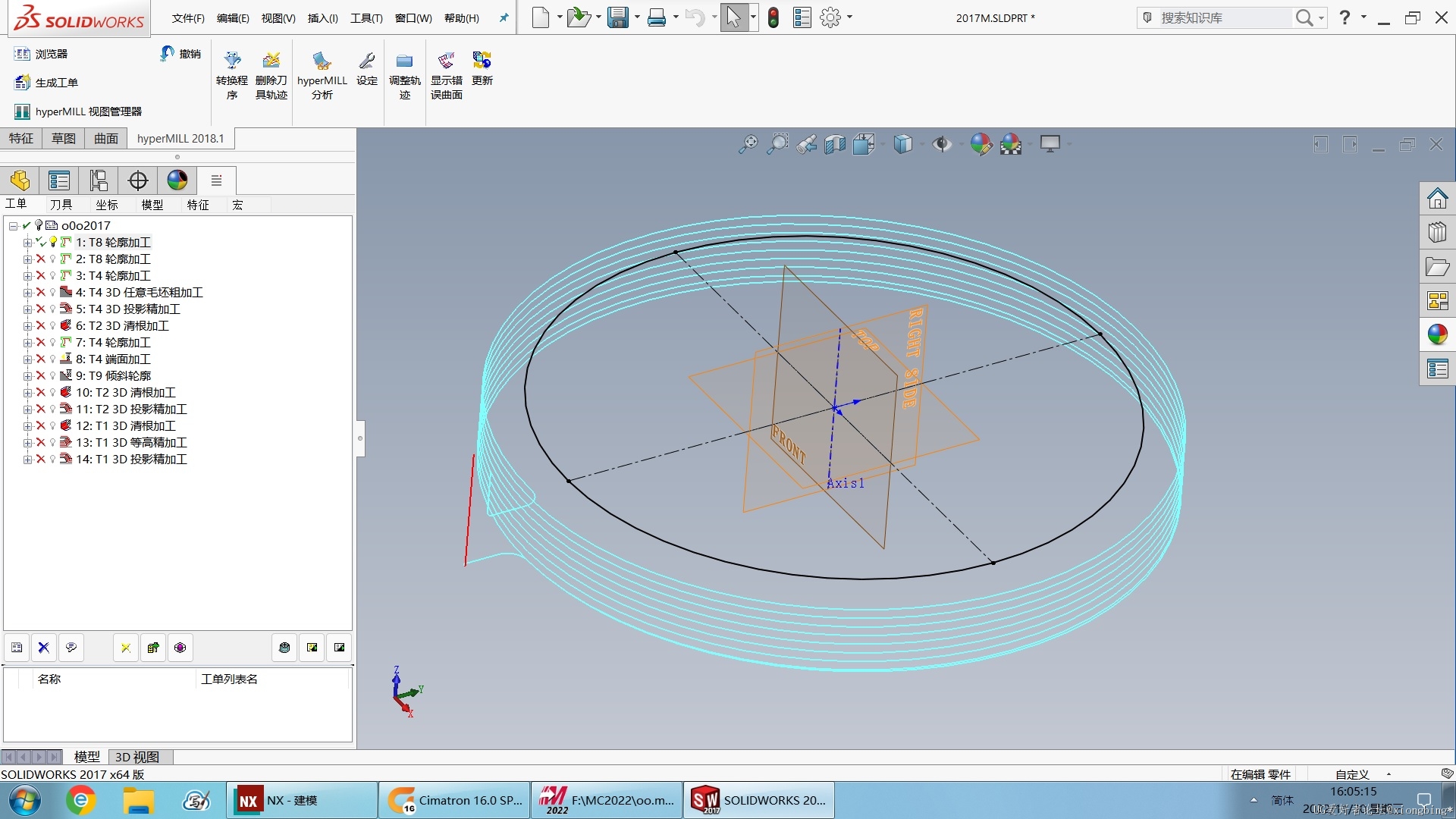The image size is (1456, 819).
Task: Select the 宏 macro tab icon
Action: click(x=217, y=180)
